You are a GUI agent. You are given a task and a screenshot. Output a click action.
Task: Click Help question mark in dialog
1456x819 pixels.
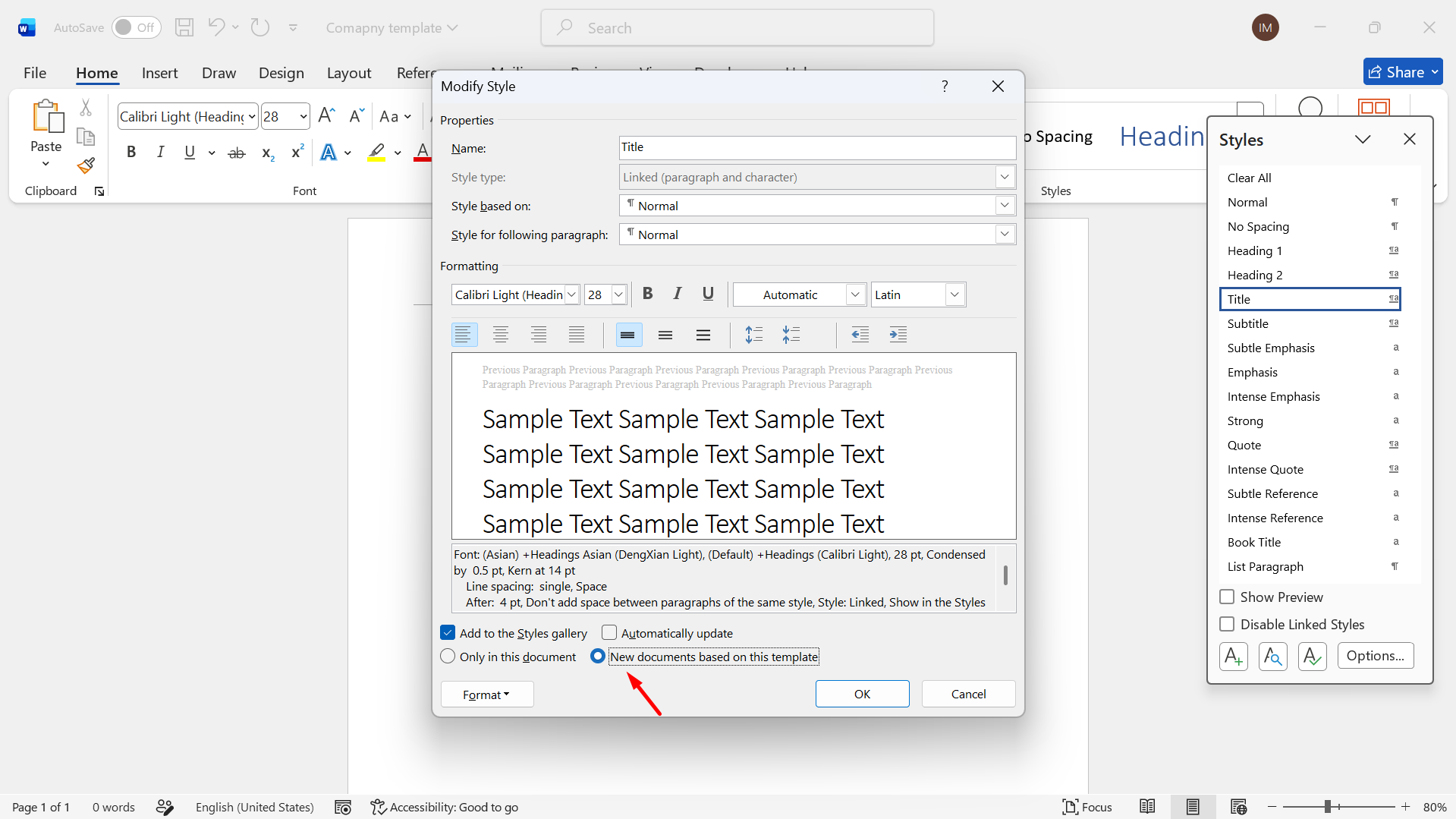click(x=945, y=87)
